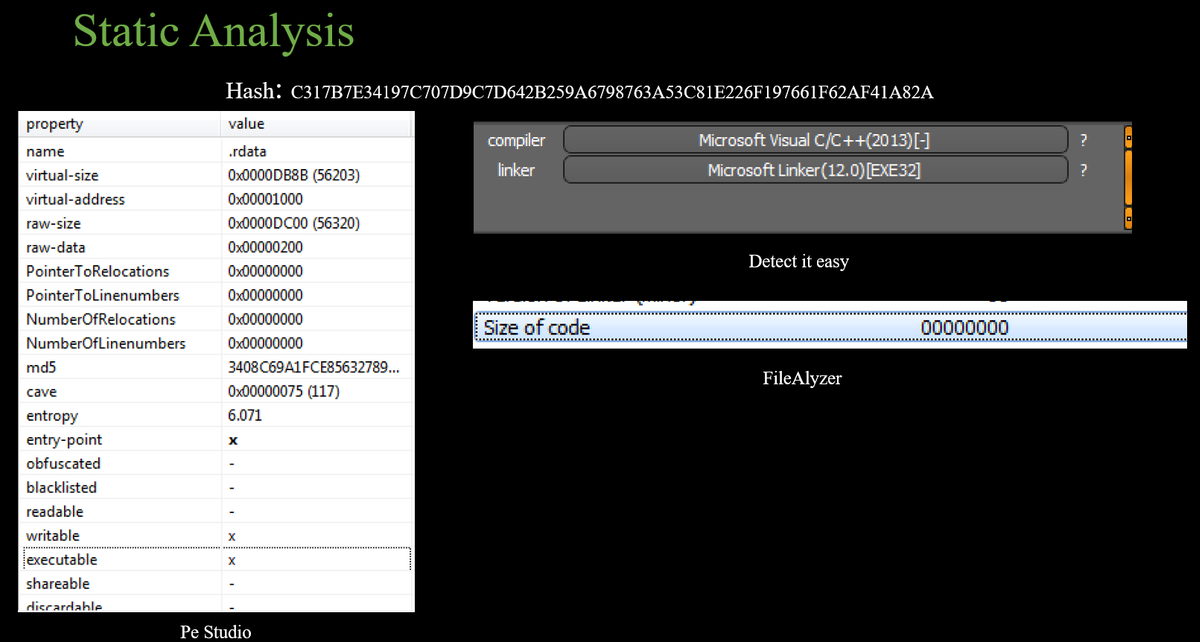The height and width of the screenshot is (642, 1200).
Task: Select the entry-point property row
Action: pyautogui.click(x=216, y=440)
